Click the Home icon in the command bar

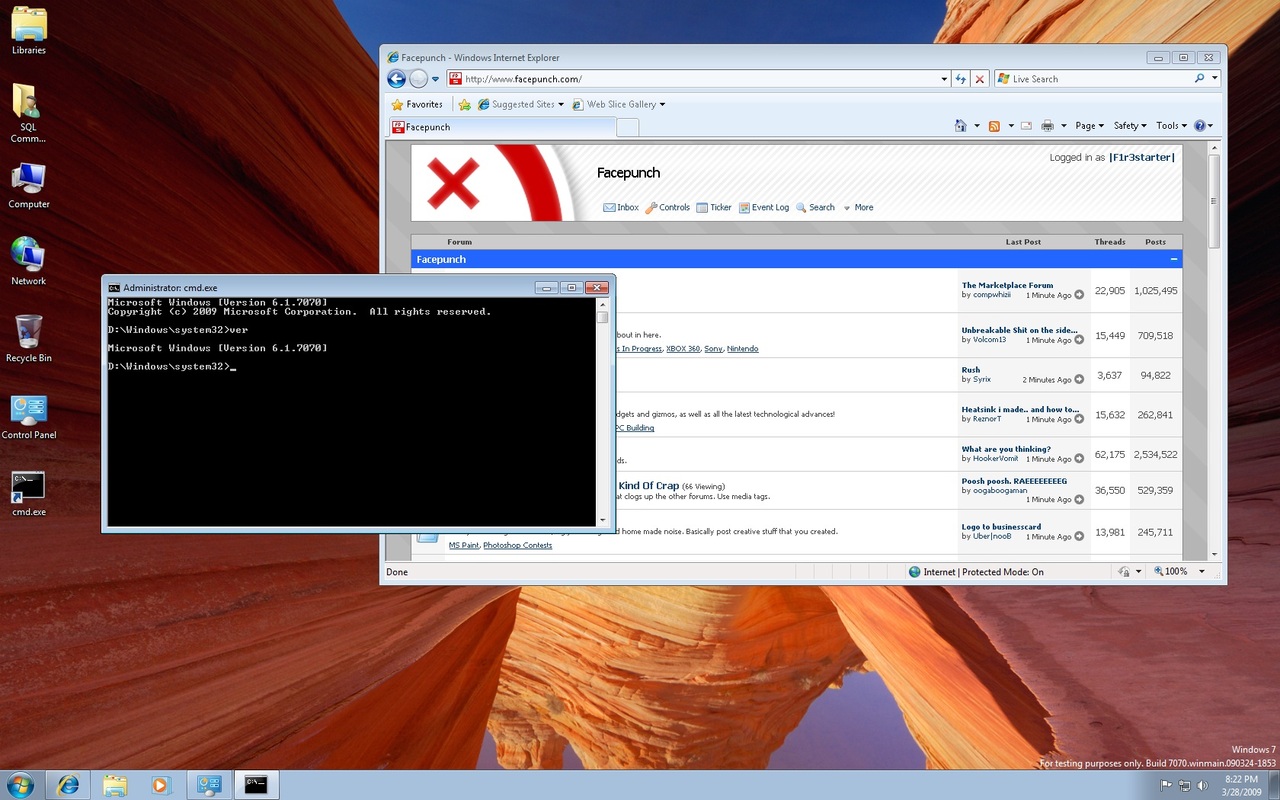click(x=960, y=126)
